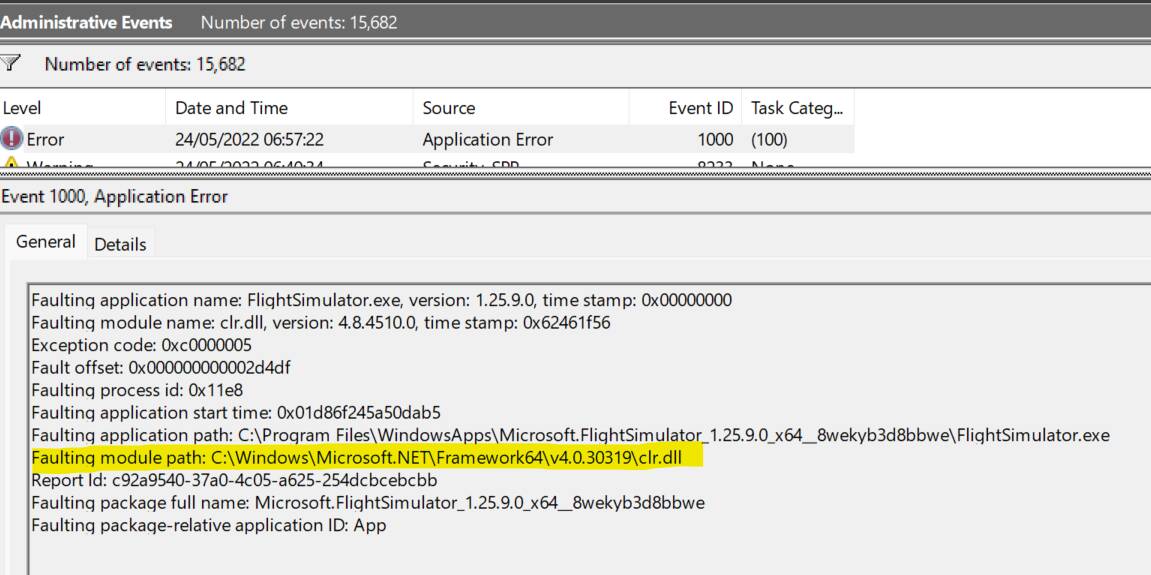Click the Event 1000, Application Error header

tap(114, 197)
